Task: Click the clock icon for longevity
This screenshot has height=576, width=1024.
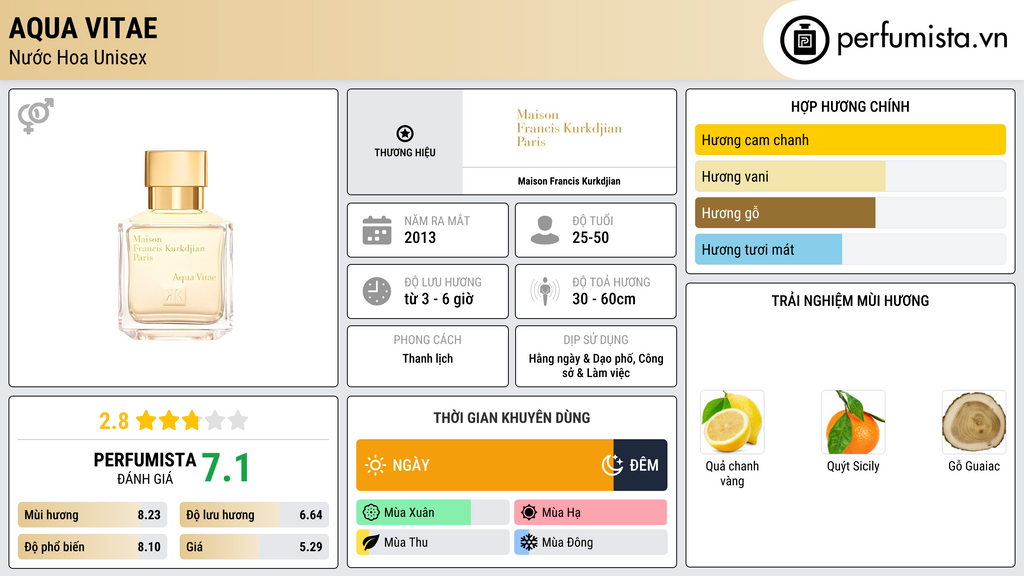Action: [376, 291]
